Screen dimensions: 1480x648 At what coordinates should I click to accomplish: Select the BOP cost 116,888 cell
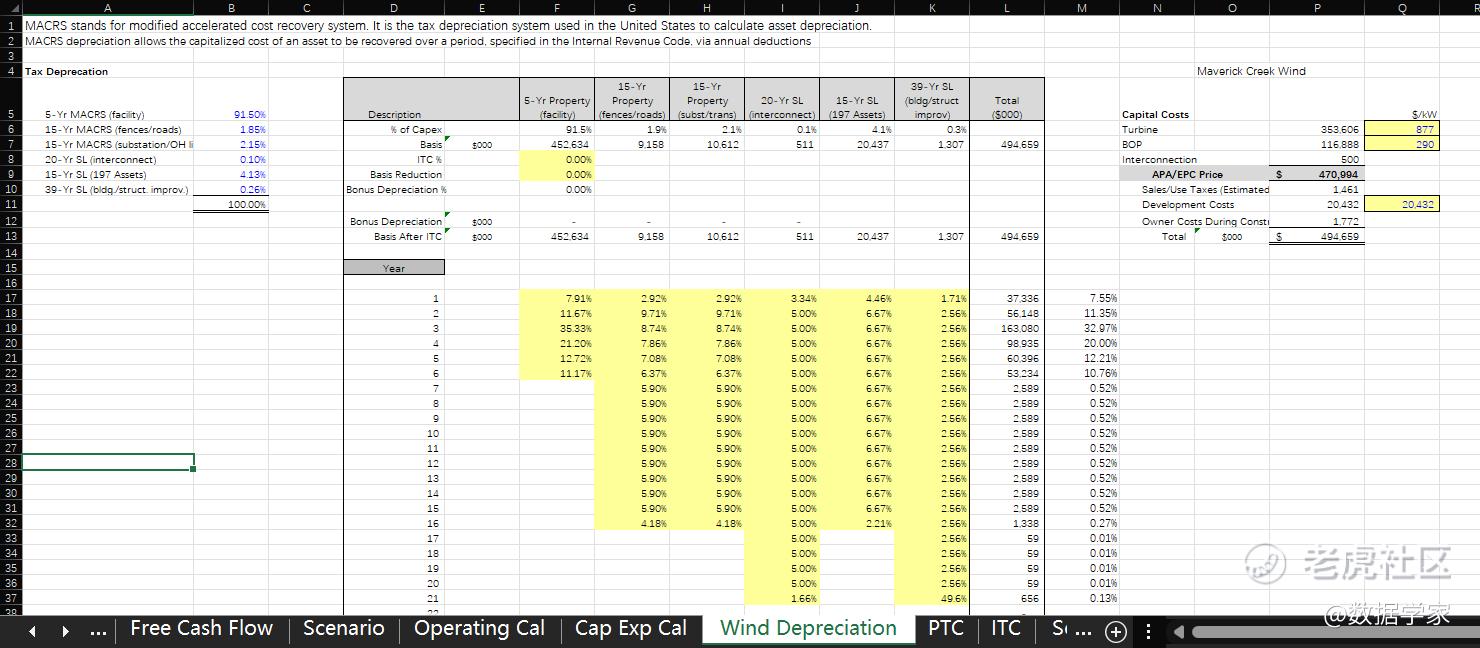[x=1316, y=144]
